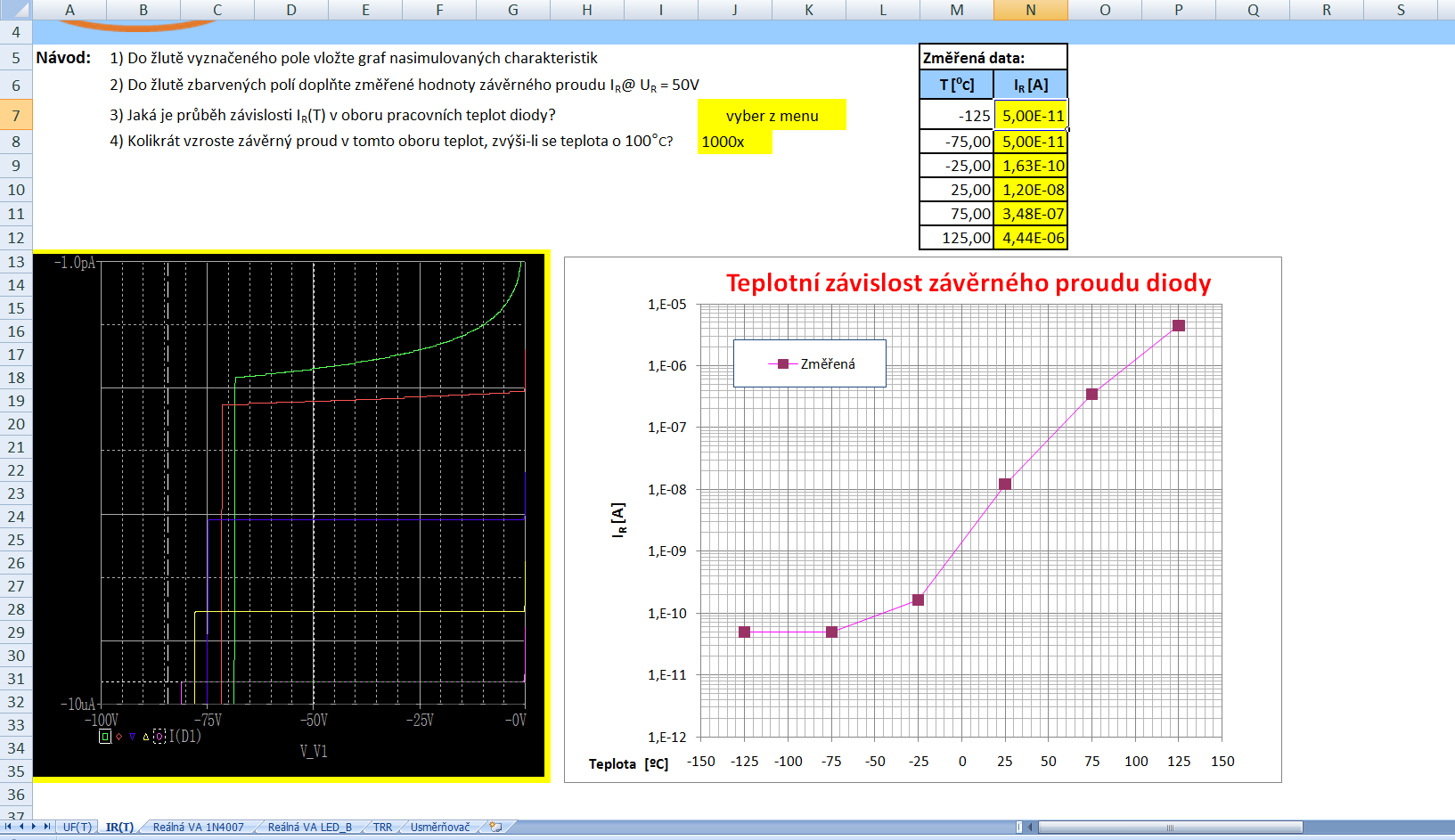Select column M header
The width and height of the screenshot is (1455, 840).
click(957, 10)
